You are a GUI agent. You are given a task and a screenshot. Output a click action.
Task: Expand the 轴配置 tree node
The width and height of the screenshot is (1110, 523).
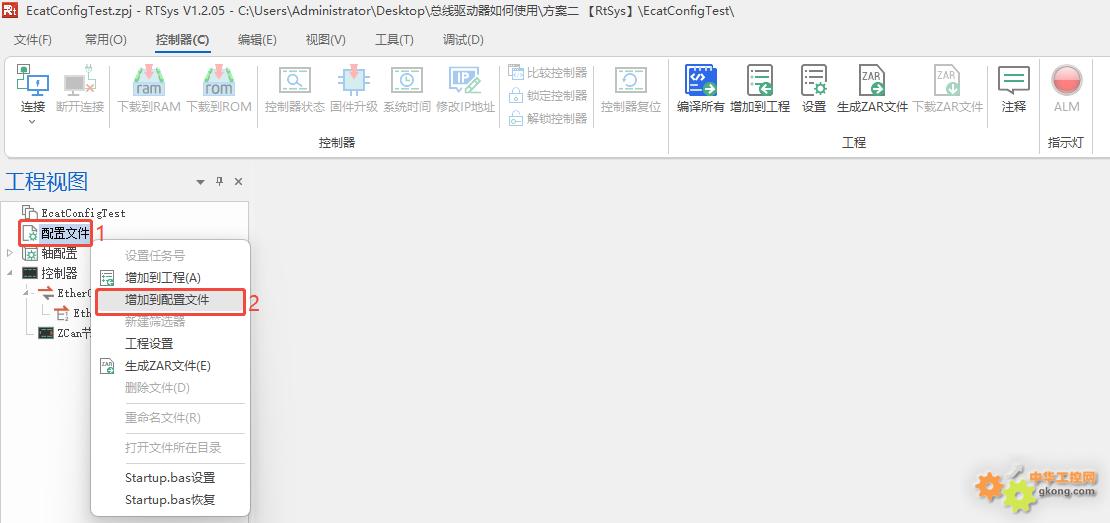(10, 253)
